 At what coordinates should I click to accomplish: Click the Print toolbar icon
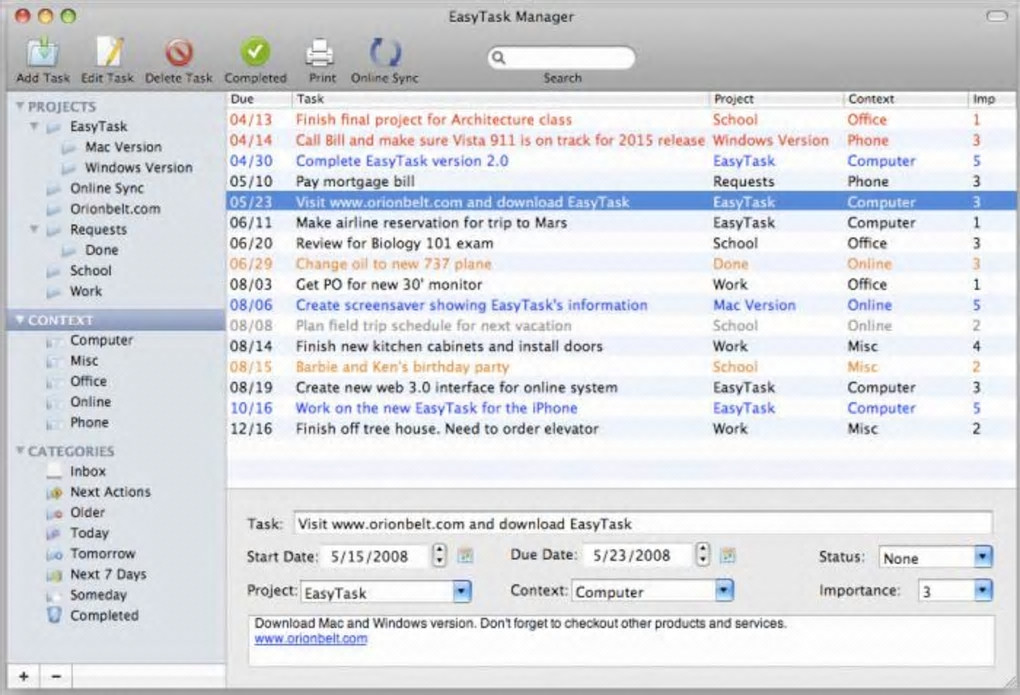pyautogui.click(x=319, y=52)
